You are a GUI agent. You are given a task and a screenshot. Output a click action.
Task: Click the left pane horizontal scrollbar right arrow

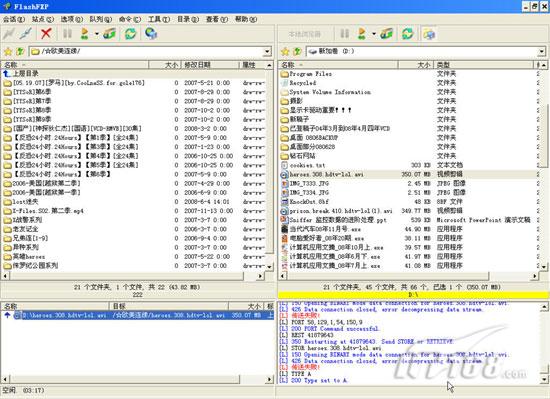pyautogui.click(x=260, y=276)
